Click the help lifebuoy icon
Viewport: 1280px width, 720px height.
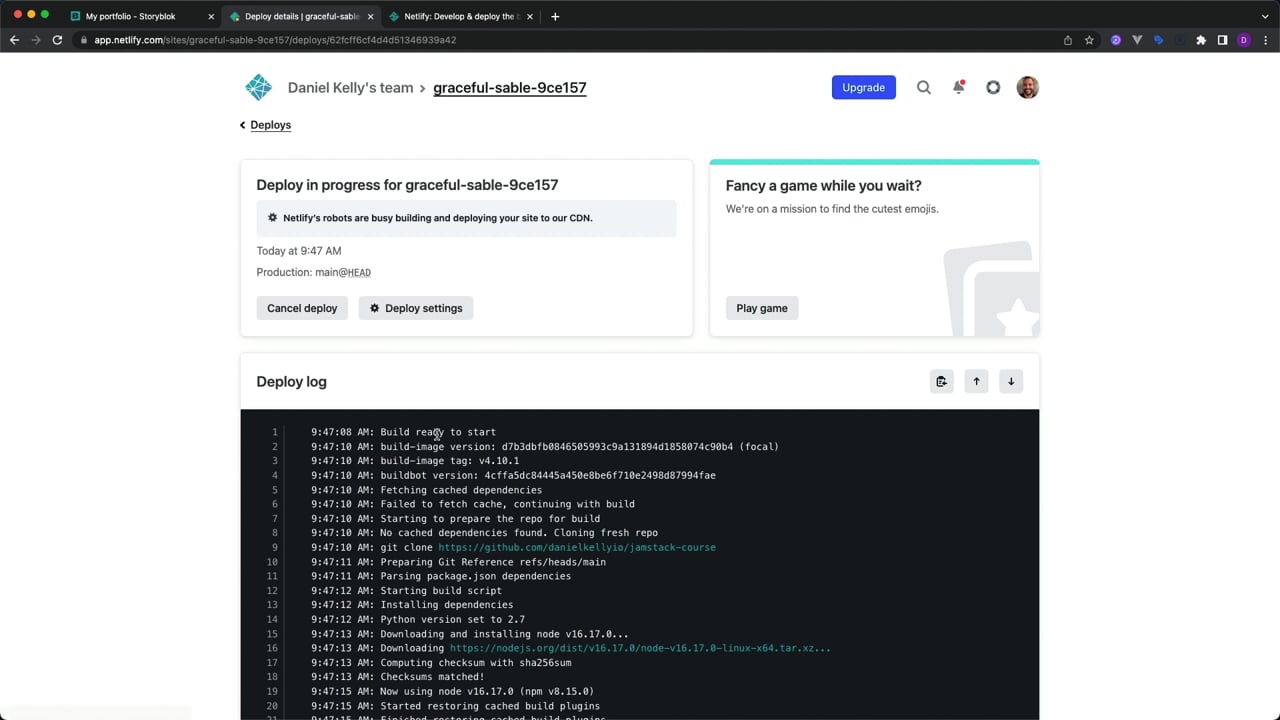coord(993,87)
